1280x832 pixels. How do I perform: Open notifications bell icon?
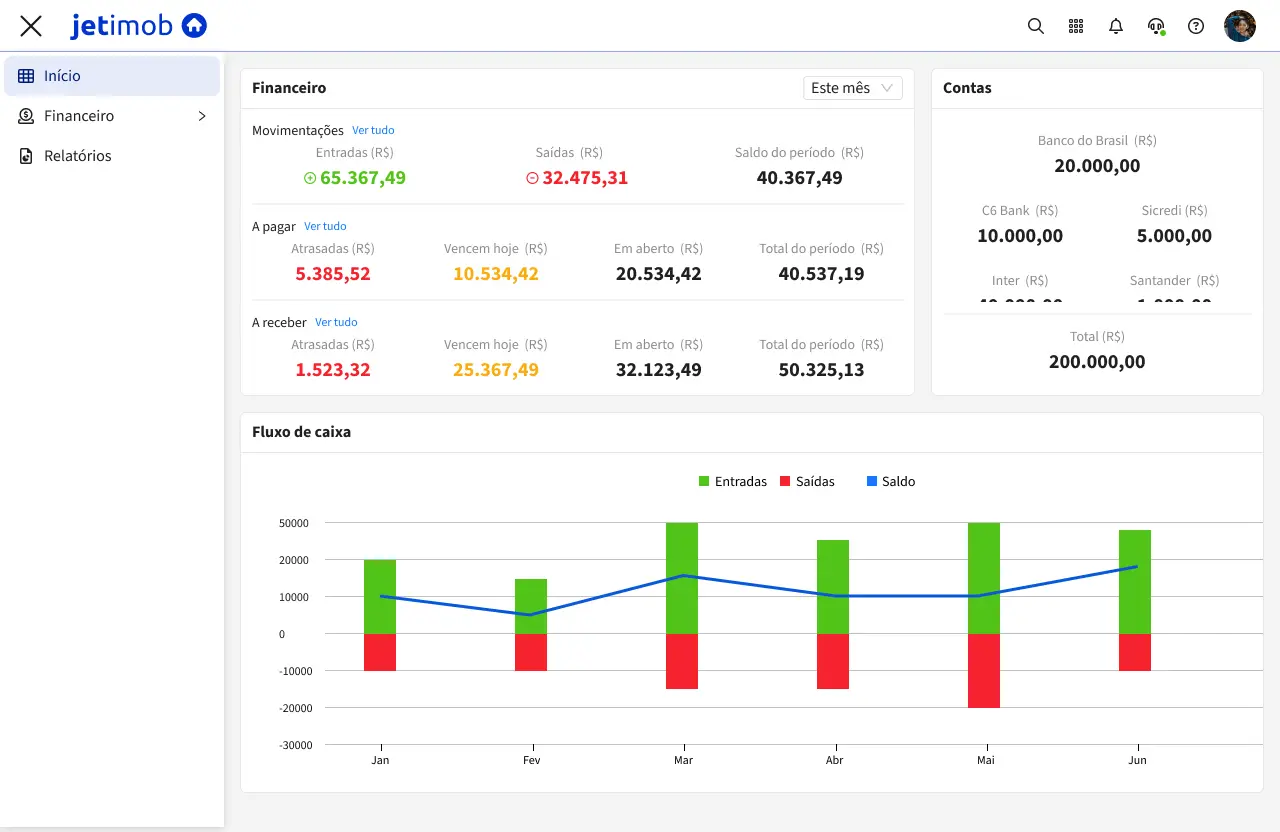1116,26
